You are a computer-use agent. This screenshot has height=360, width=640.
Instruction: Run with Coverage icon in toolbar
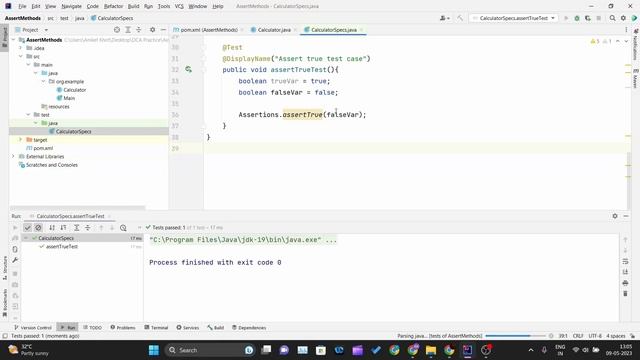point(588,18)
